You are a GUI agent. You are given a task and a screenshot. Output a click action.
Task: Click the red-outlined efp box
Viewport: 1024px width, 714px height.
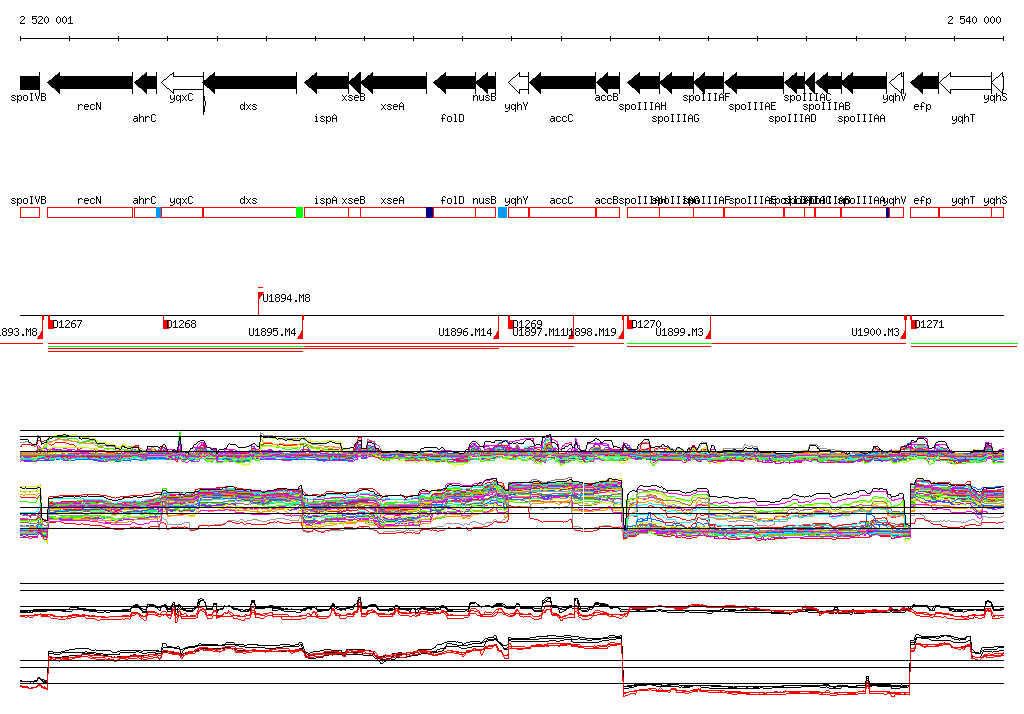[924, 212]
